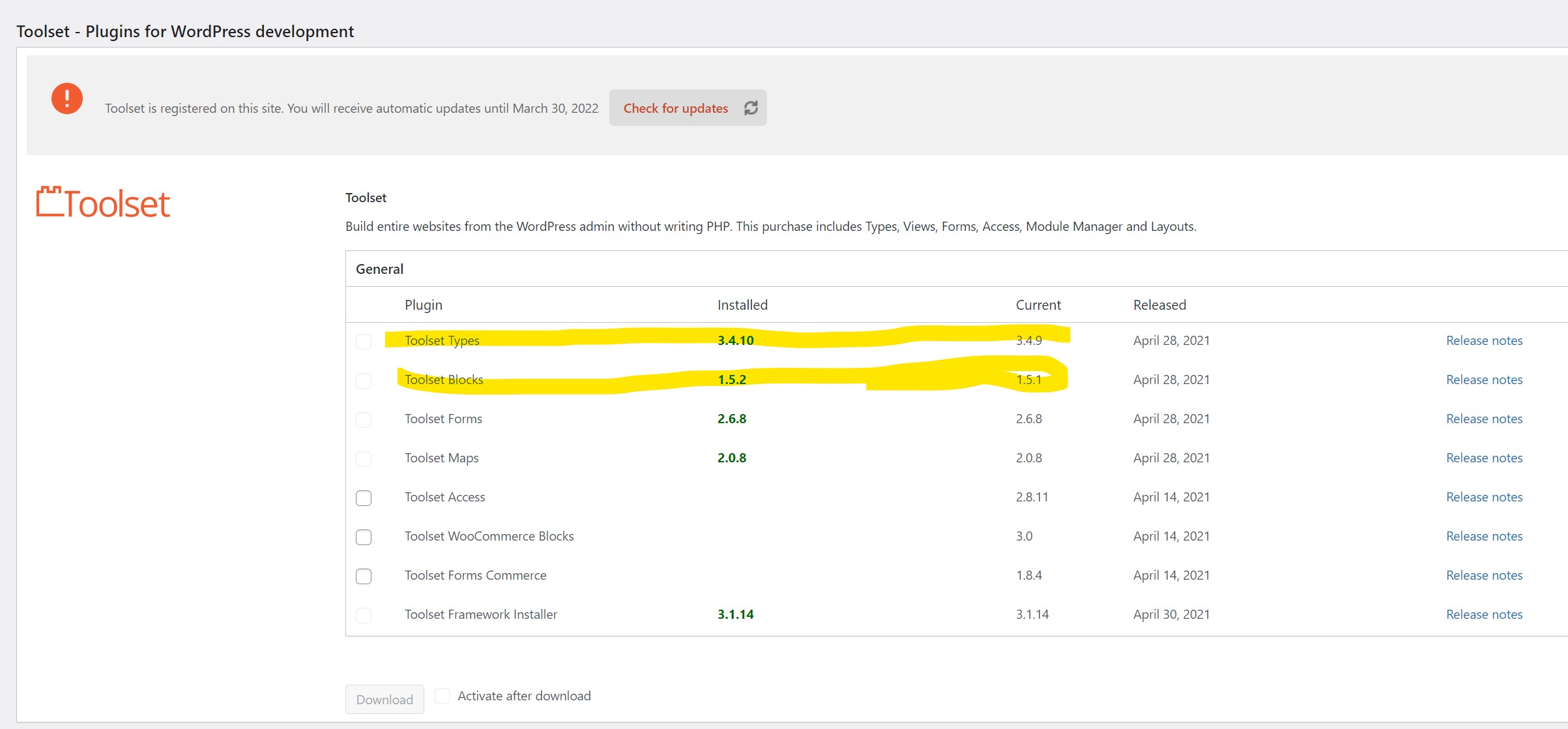Click the registration status message text
Screen dimensions: 1568x729
tap(351, 108)
